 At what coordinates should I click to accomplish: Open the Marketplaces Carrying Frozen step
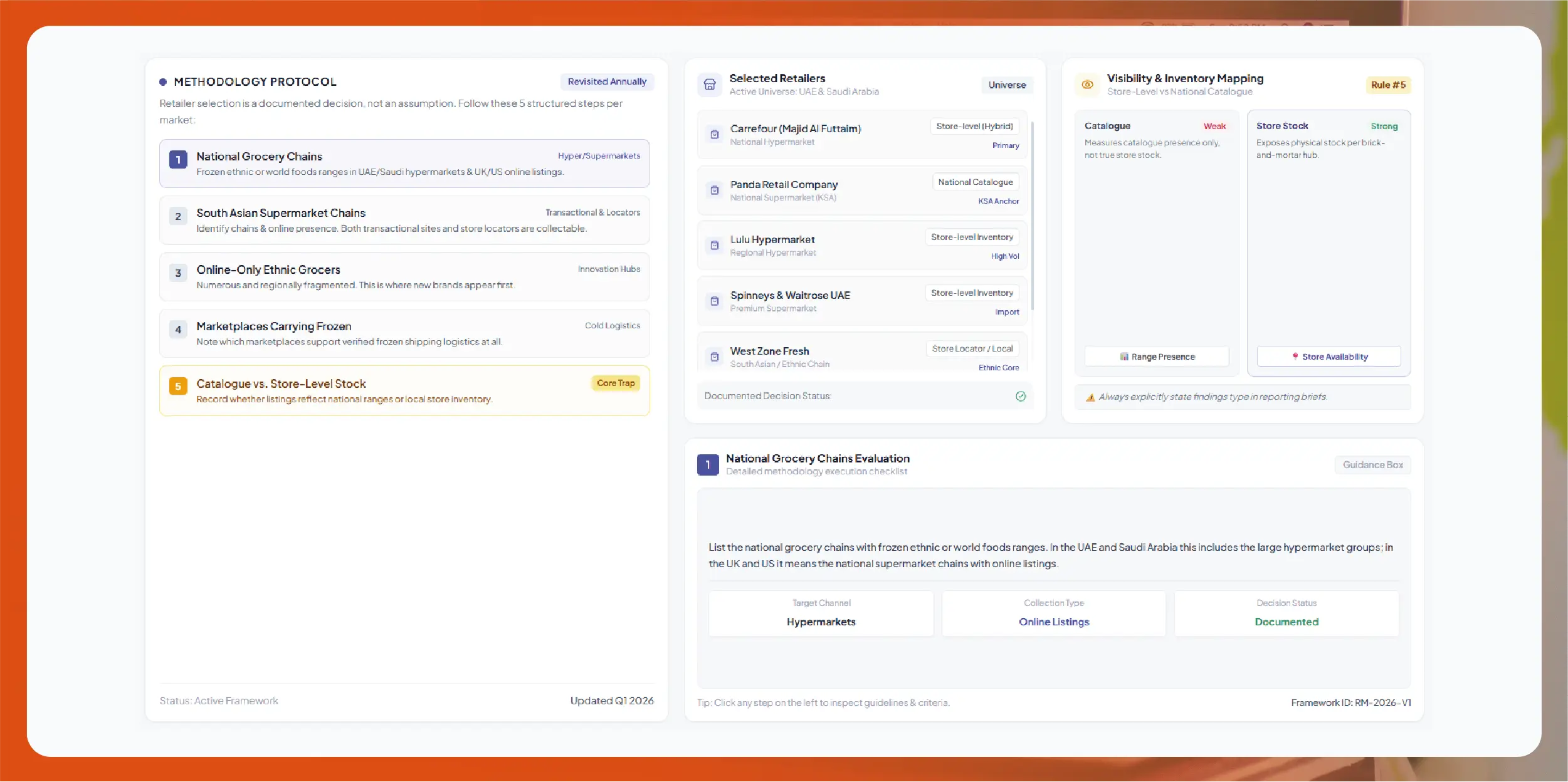[x=404, y=333]
